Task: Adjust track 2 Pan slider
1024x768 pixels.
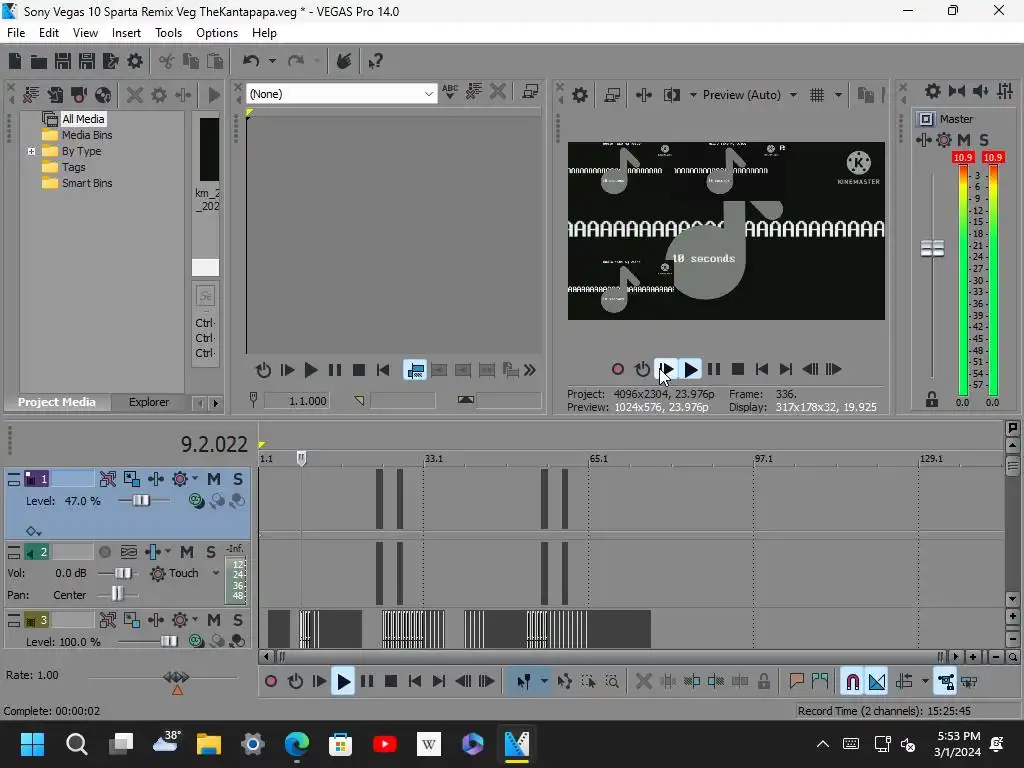Action: [x=117, y=594]
